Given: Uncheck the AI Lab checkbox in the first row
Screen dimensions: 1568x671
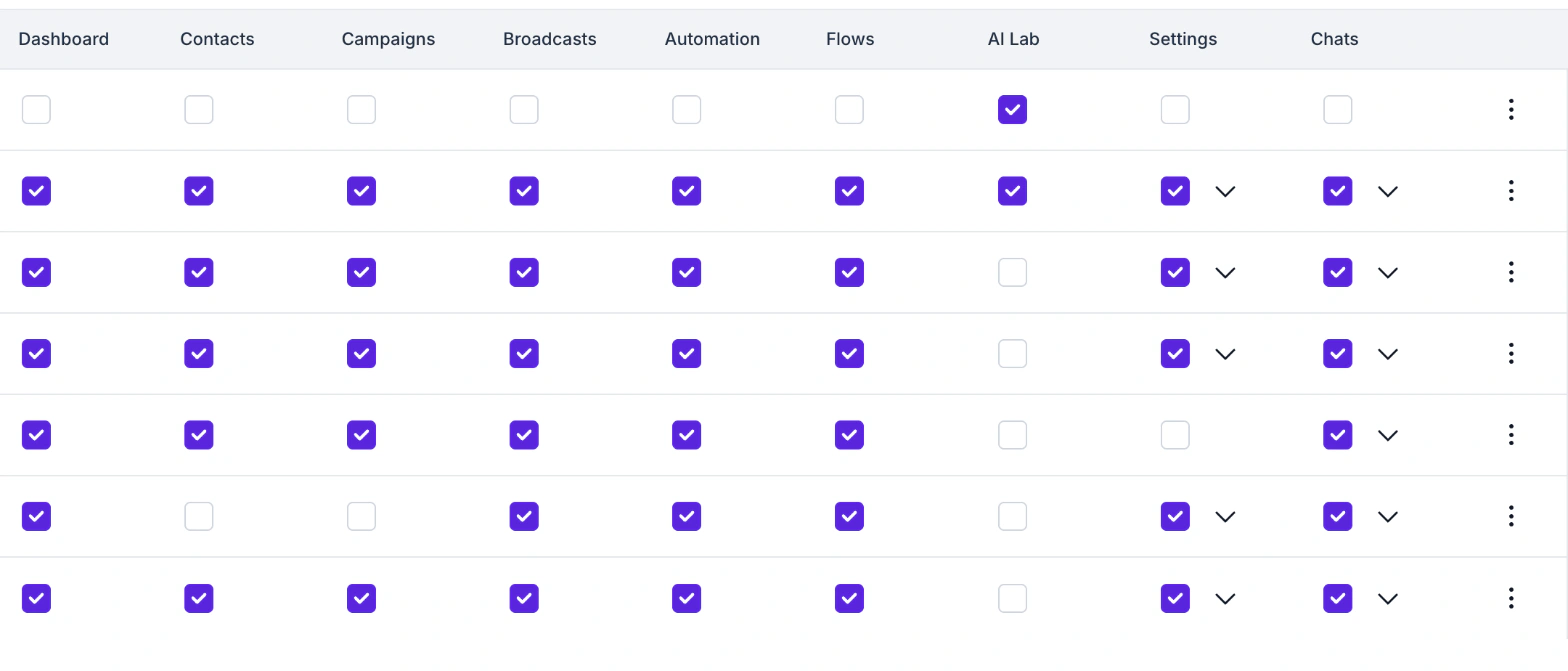Looking at the screenshot, I should pyautogui.click(x=1012, y=110).
